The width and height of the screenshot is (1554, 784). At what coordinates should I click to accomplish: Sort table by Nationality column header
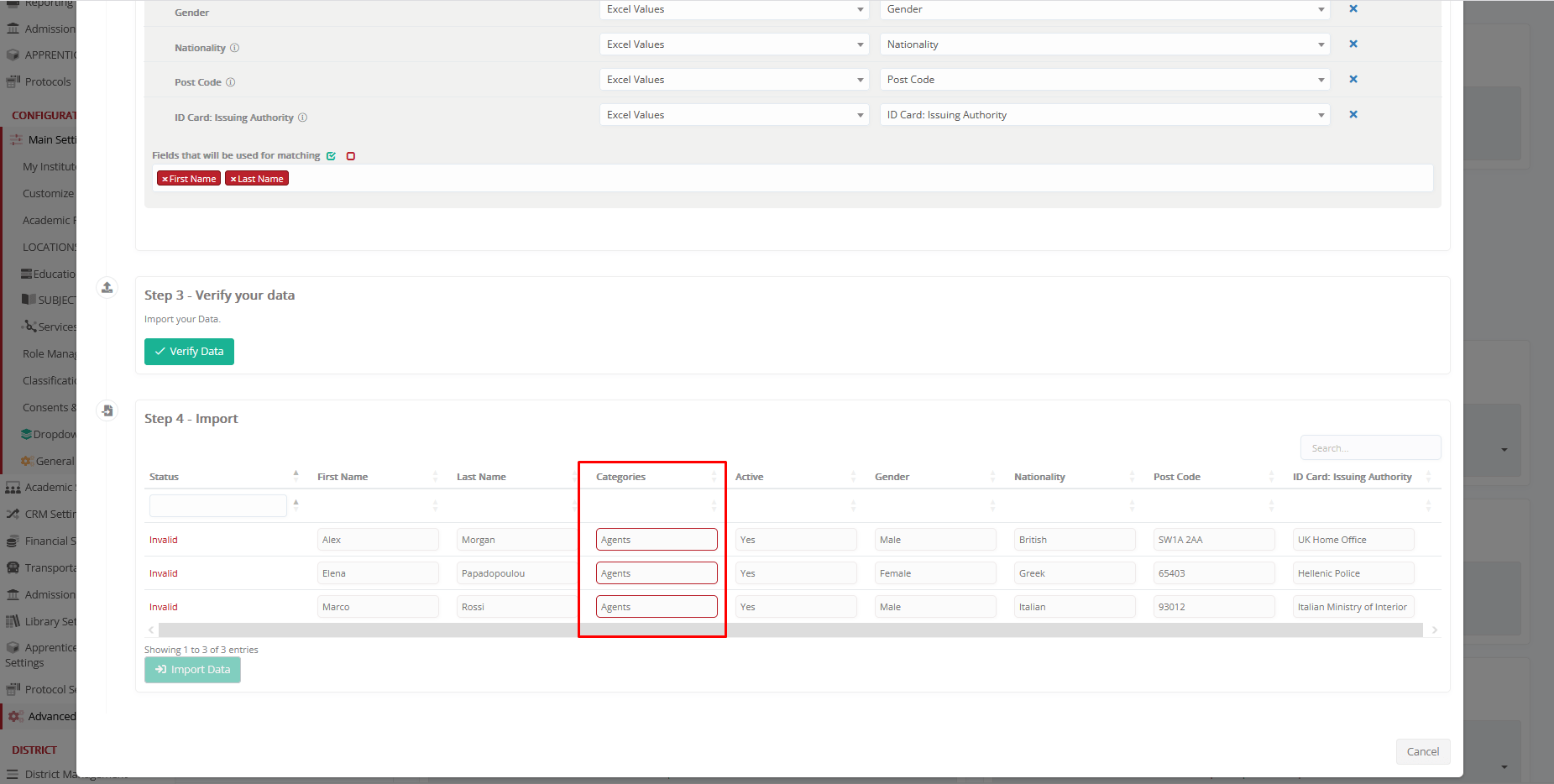coord(1039,477)
